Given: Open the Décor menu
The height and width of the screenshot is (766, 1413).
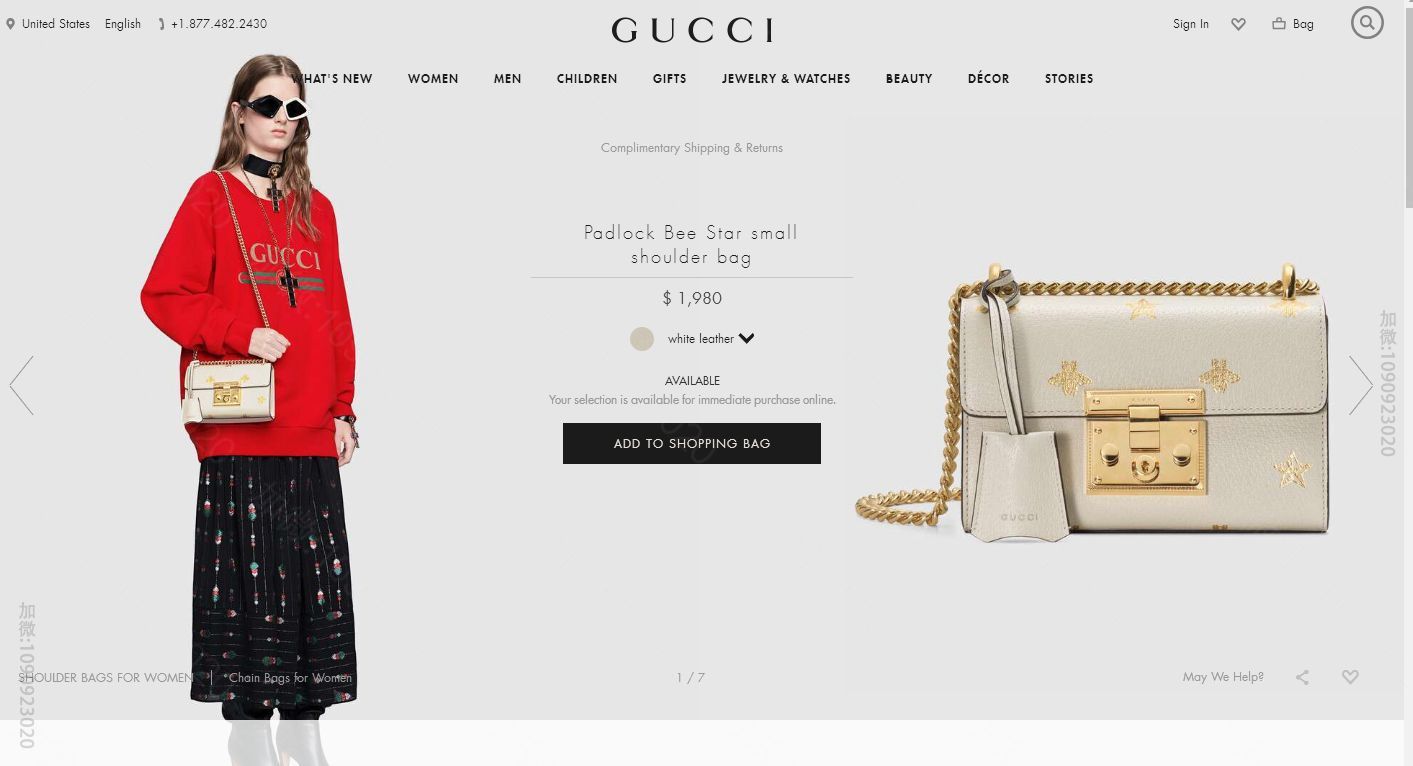Looking at the screenshot, I should pos(988,79).
